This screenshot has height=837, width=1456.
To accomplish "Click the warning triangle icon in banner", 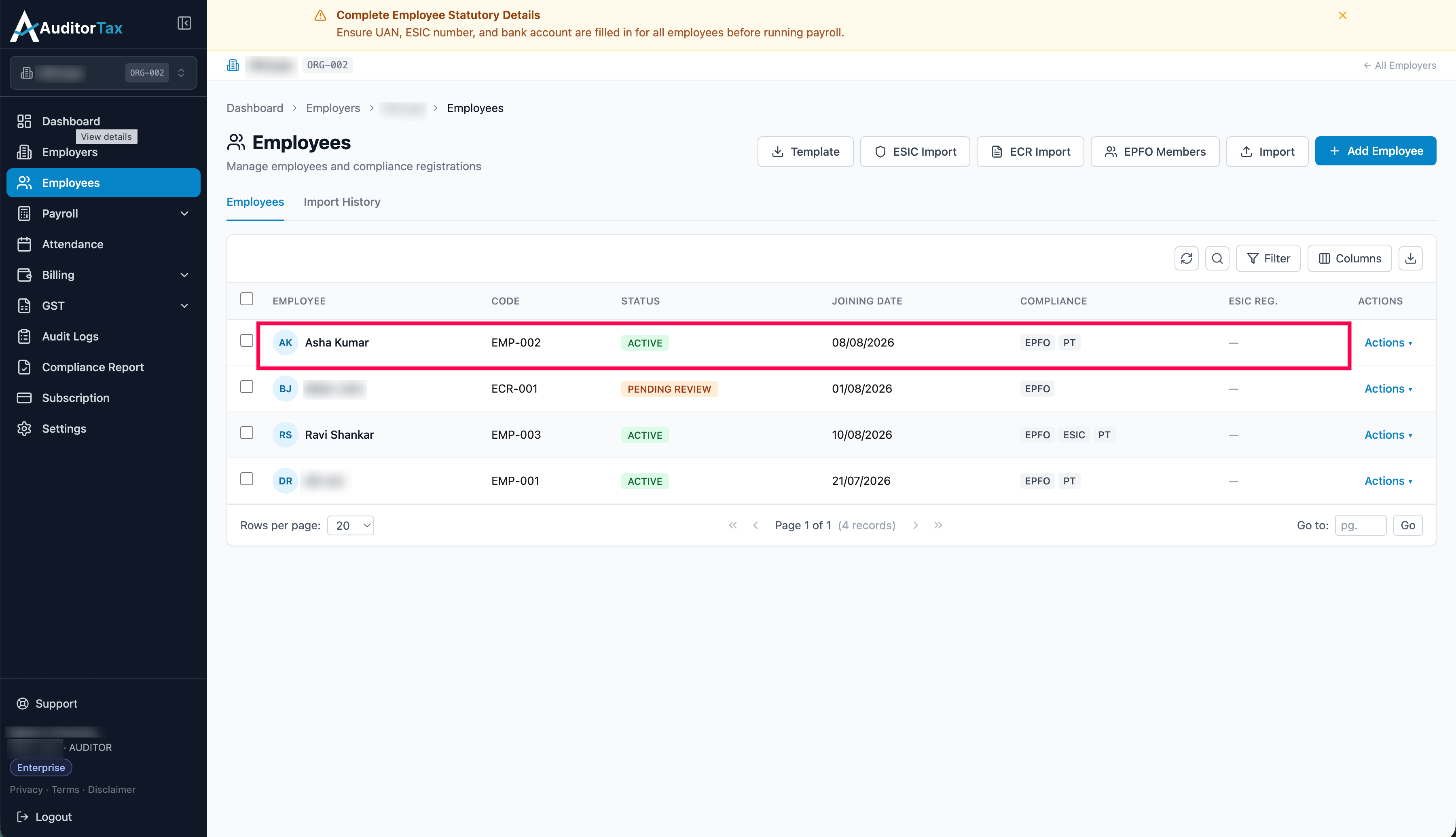I will click(320, 15).
